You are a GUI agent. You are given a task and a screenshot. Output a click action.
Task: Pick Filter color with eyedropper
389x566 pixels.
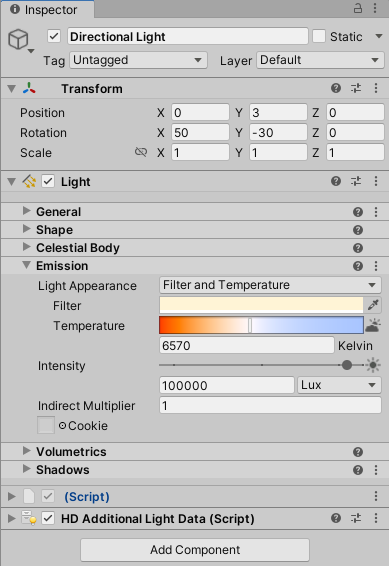click(x=373, y=305)
